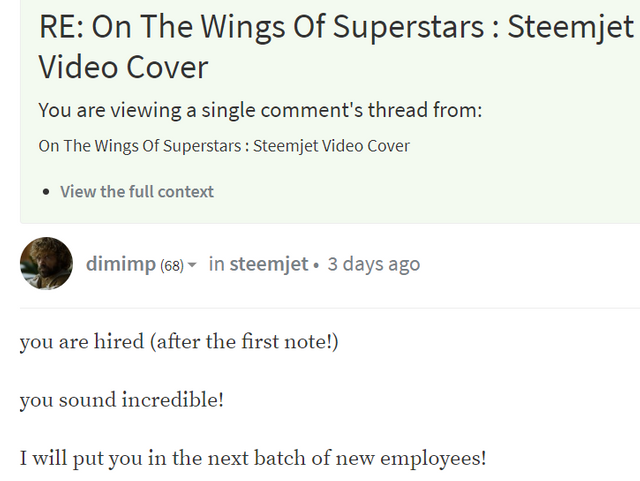Click the "you are hired" comment line
This screenshot has height=481, width=640.
coord(180,342)
